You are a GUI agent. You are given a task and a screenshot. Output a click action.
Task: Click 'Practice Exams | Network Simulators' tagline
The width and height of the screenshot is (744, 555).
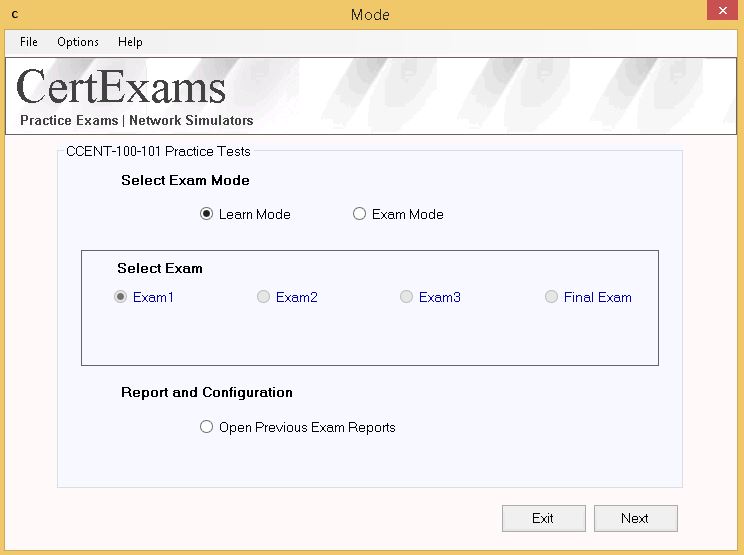pos(137,120)
